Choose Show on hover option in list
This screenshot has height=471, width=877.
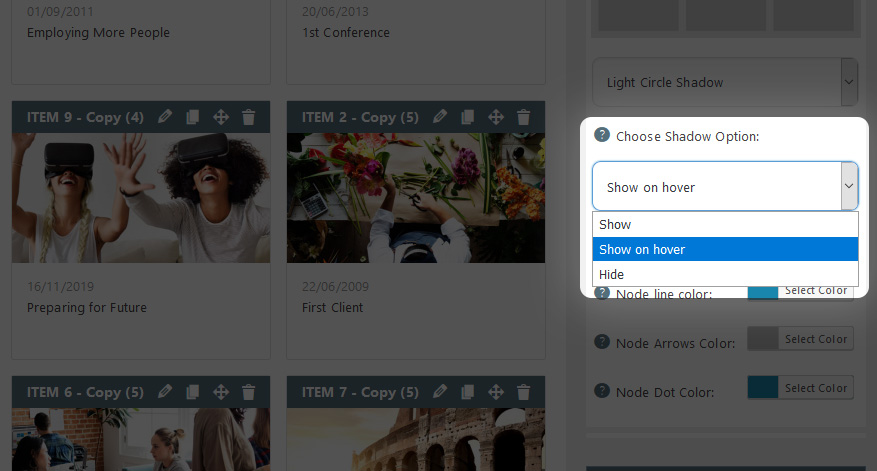725,249
